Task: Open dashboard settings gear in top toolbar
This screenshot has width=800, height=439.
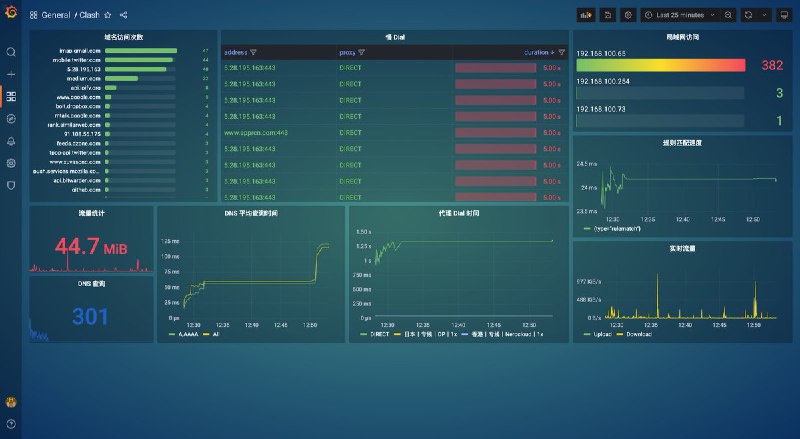Action: [x=627, y=15]
